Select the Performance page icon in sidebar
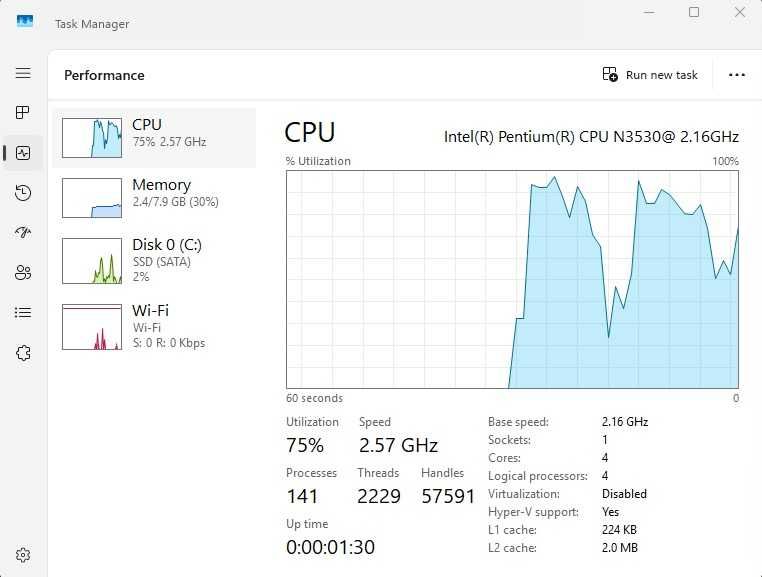The image size is (762, 577). point(23,153)
